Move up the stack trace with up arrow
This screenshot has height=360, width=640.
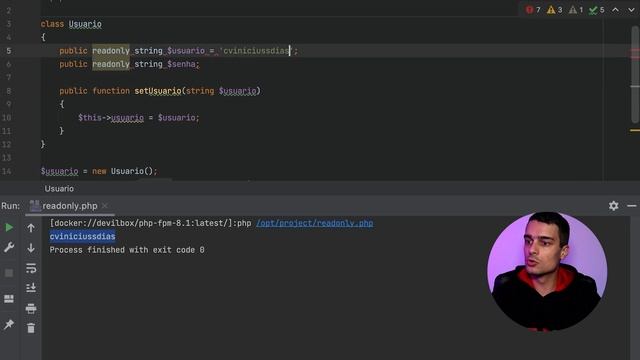pyautogui.click(x=31, y=228)
